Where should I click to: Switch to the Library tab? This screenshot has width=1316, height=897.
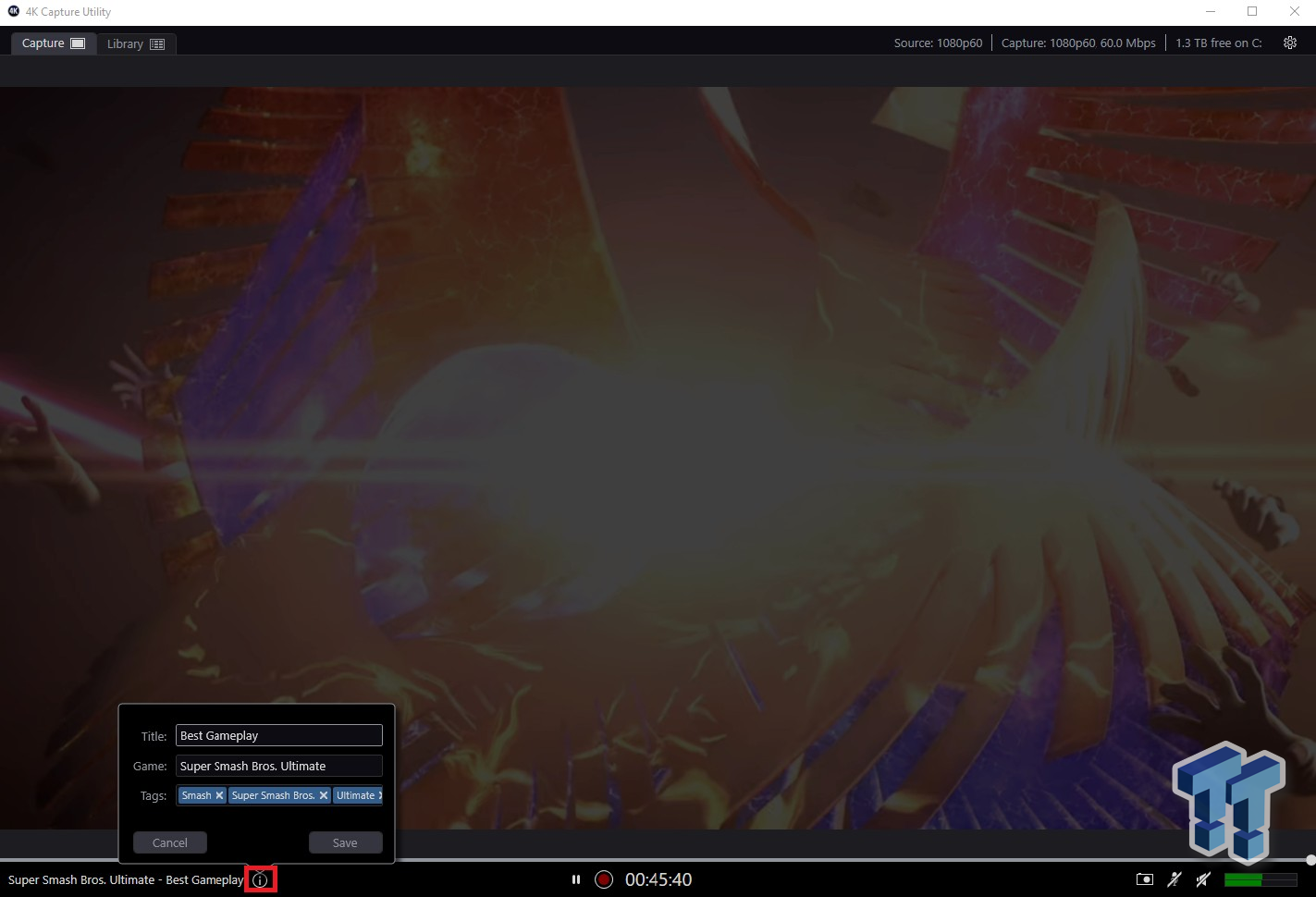tap(136, 43)
